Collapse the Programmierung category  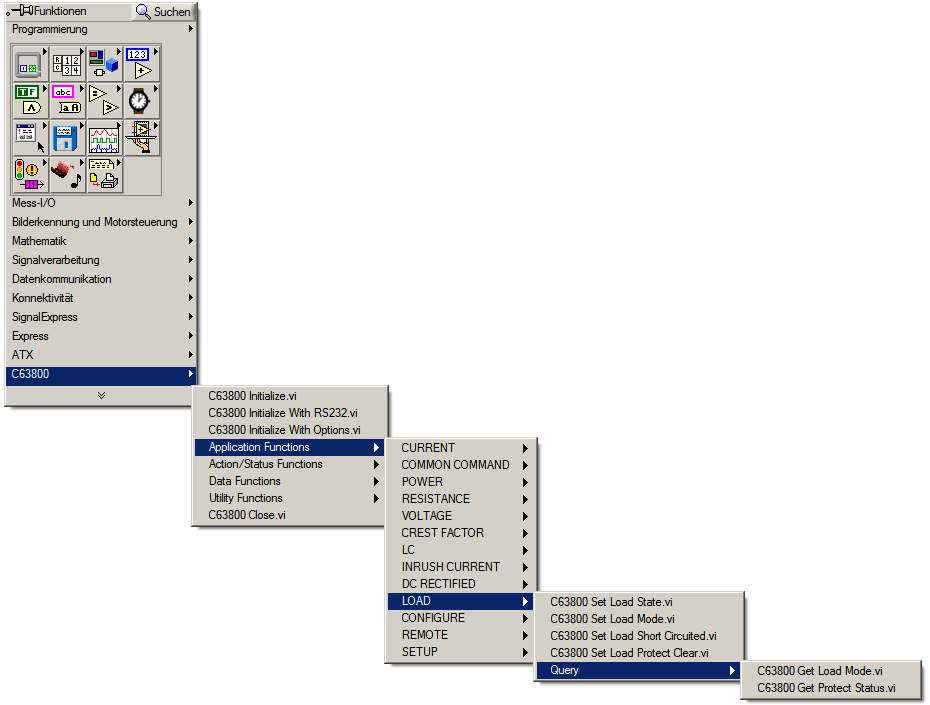pyautogui.click(x=101, y=29)
